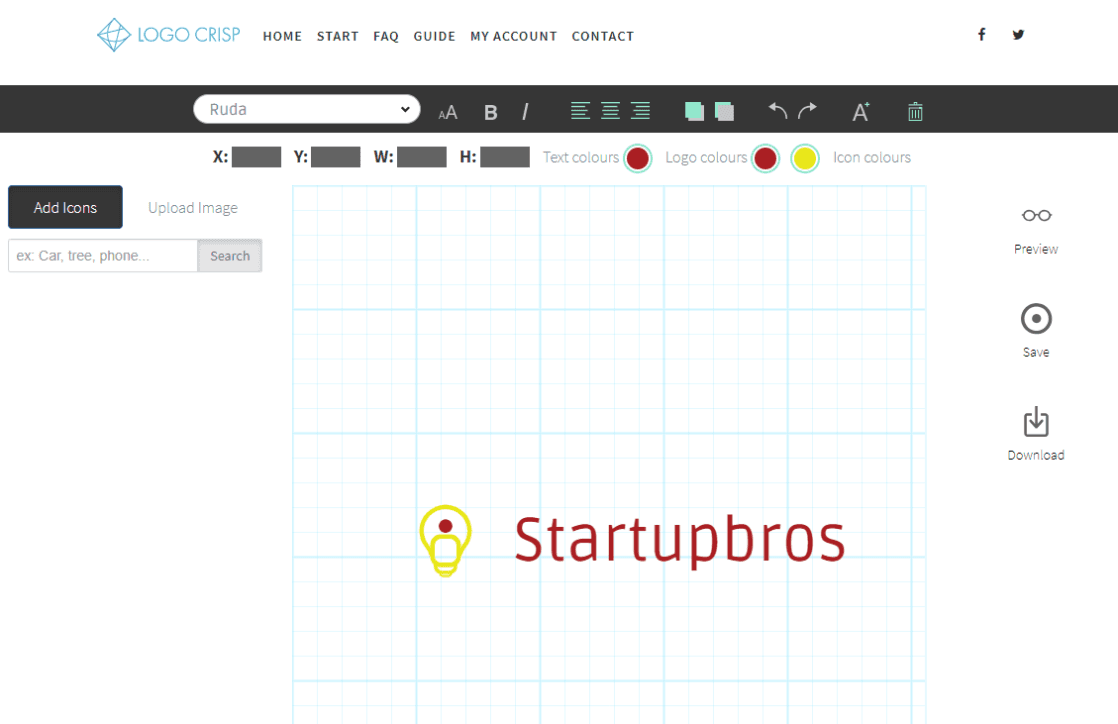Switch to the Add Icons tab
1118x724 pixels.
click(66, 208)
